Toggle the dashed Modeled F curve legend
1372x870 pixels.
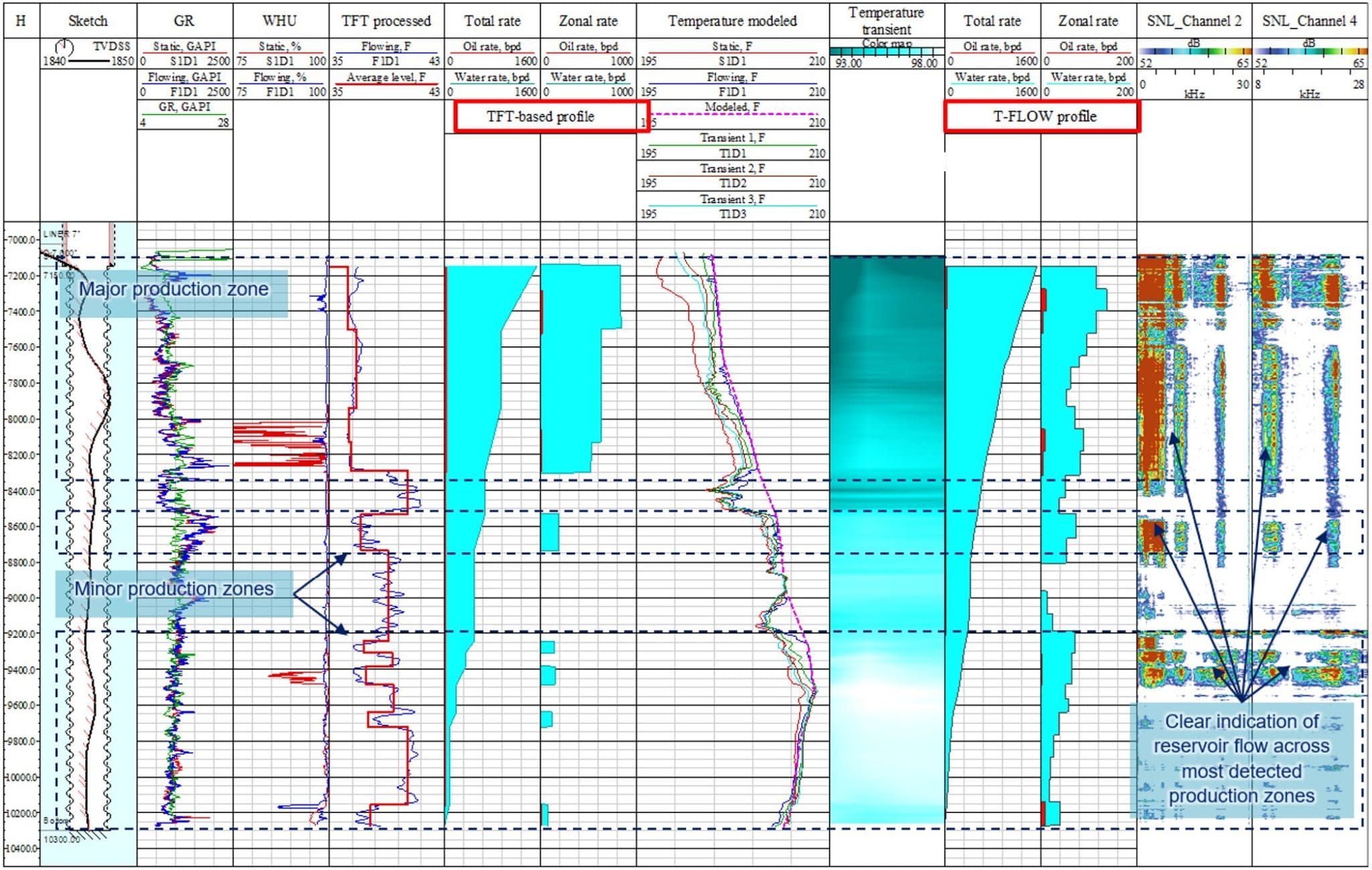point(732,106)
